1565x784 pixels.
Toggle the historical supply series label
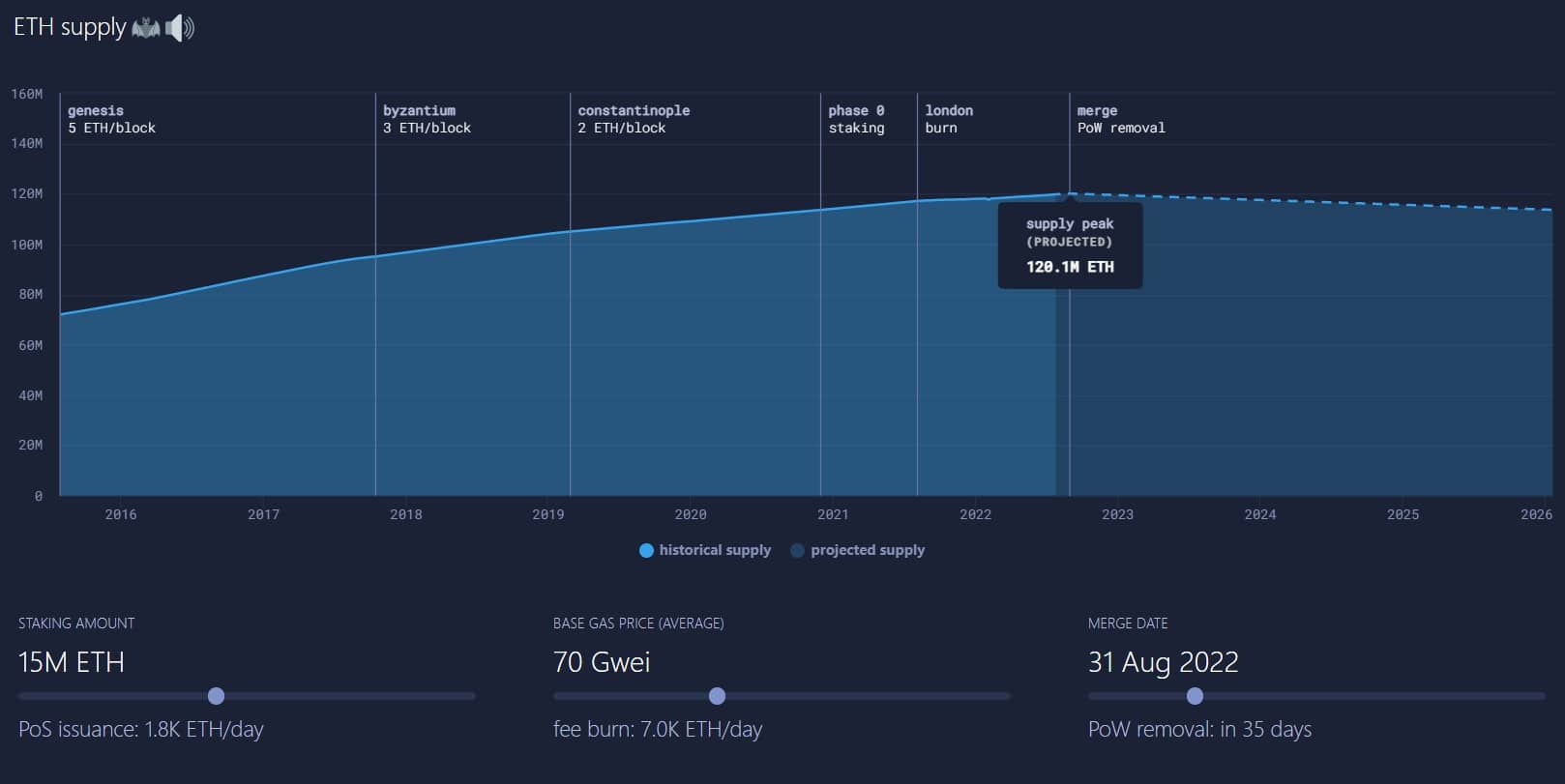[715, 550]
